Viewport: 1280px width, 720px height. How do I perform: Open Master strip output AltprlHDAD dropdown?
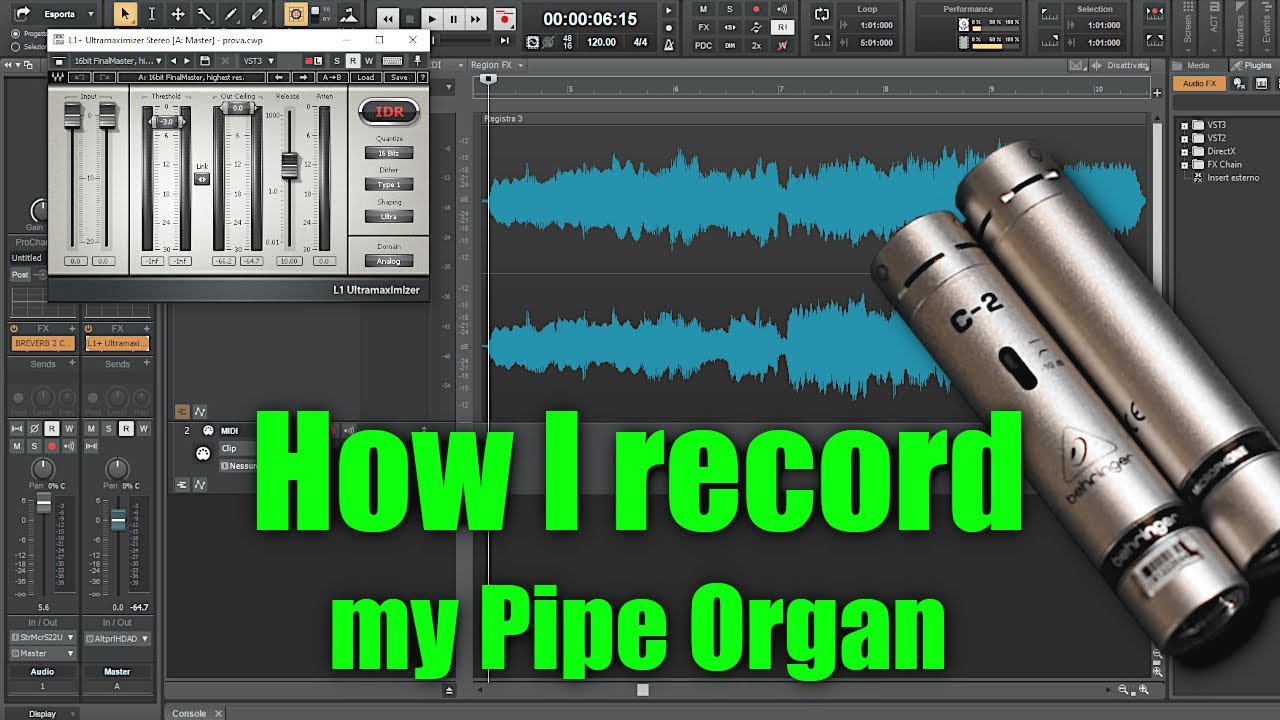[117, 637]
